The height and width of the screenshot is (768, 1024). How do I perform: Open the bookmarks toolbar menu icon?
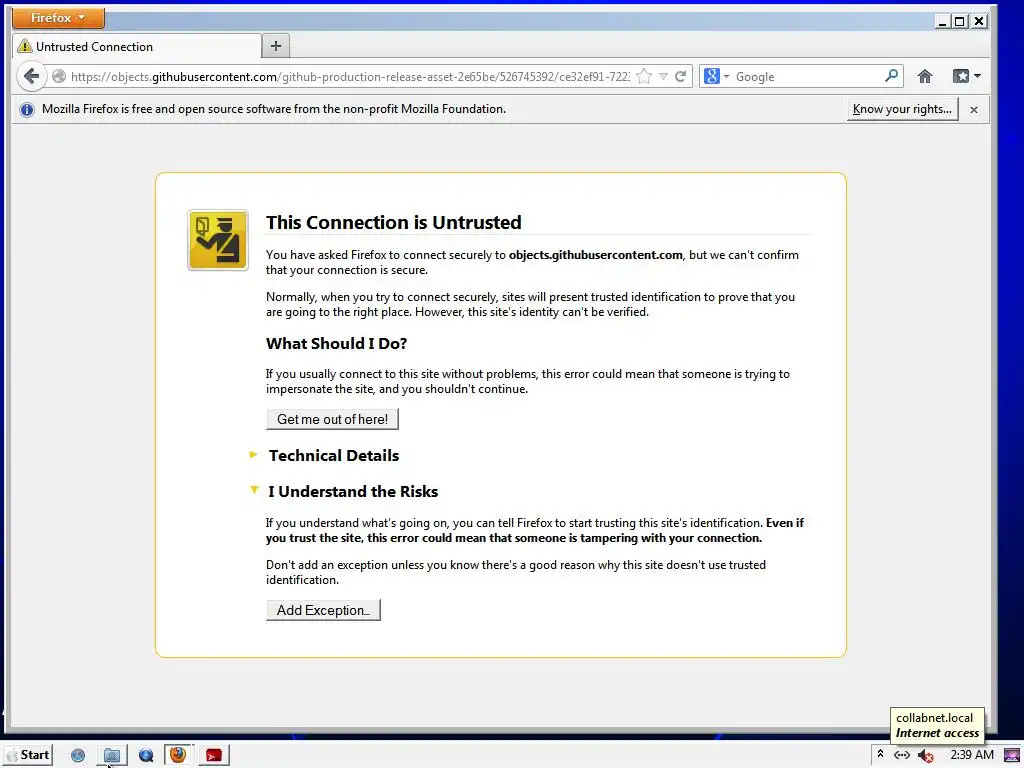[x=967, y=76]
